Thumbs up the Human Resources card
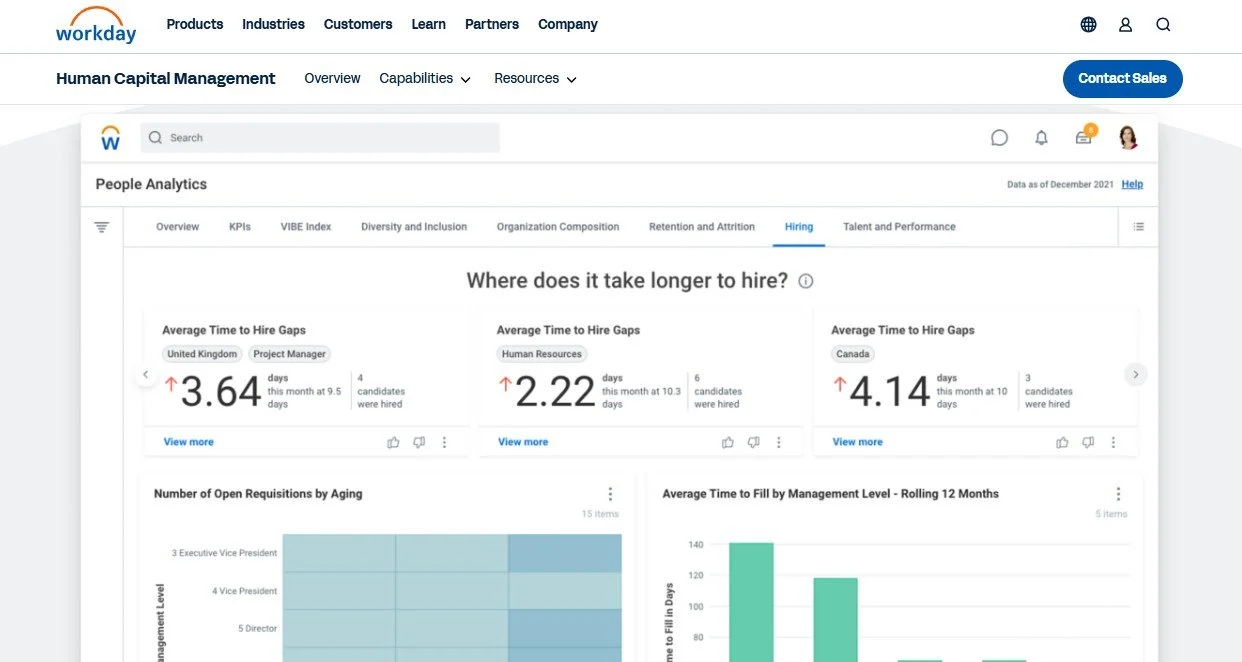This screenshot has height=662, width=1242. pyautogui.click(x=727, y=442)
